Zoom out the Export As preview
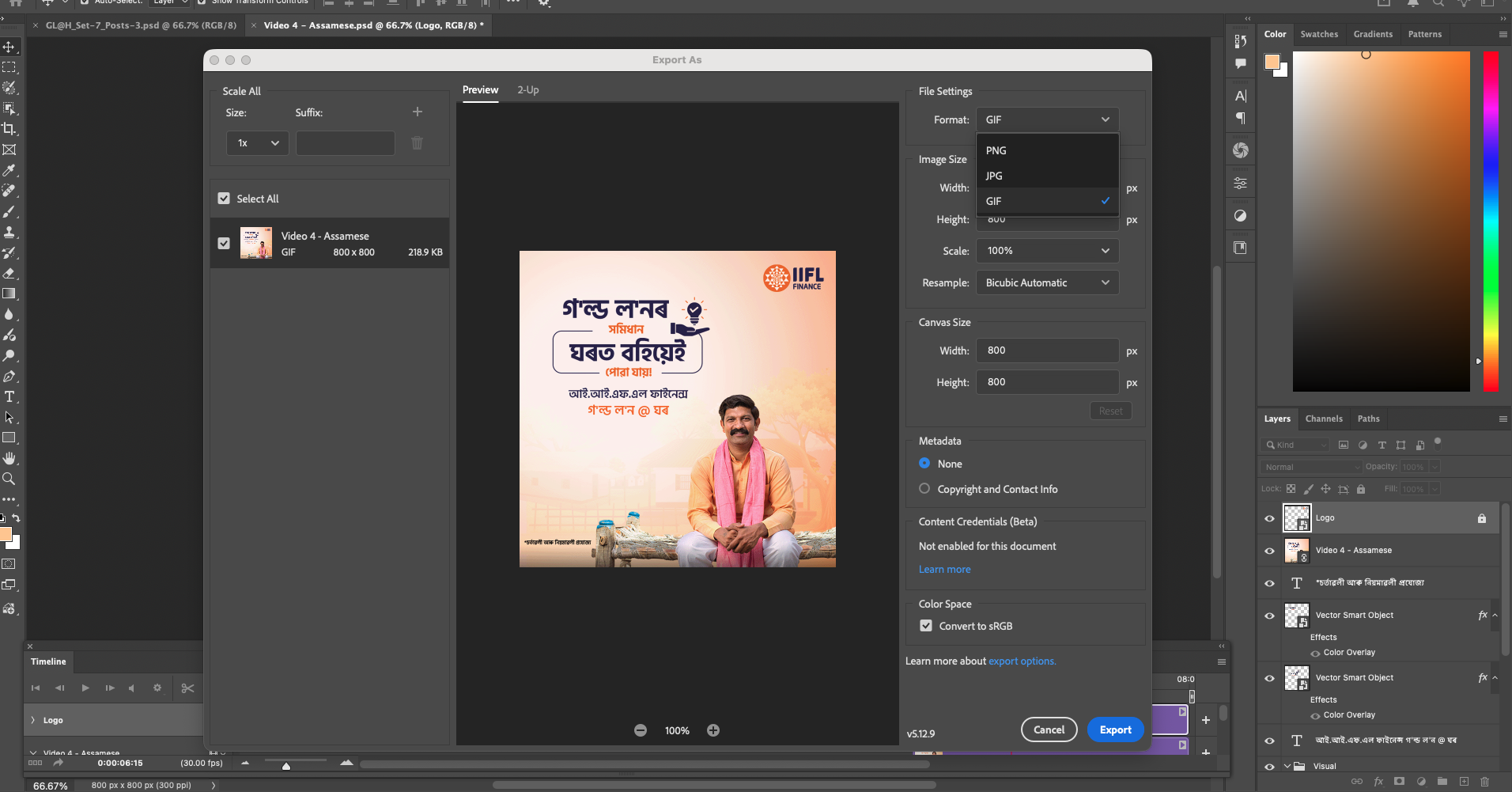 pos(641,730)
